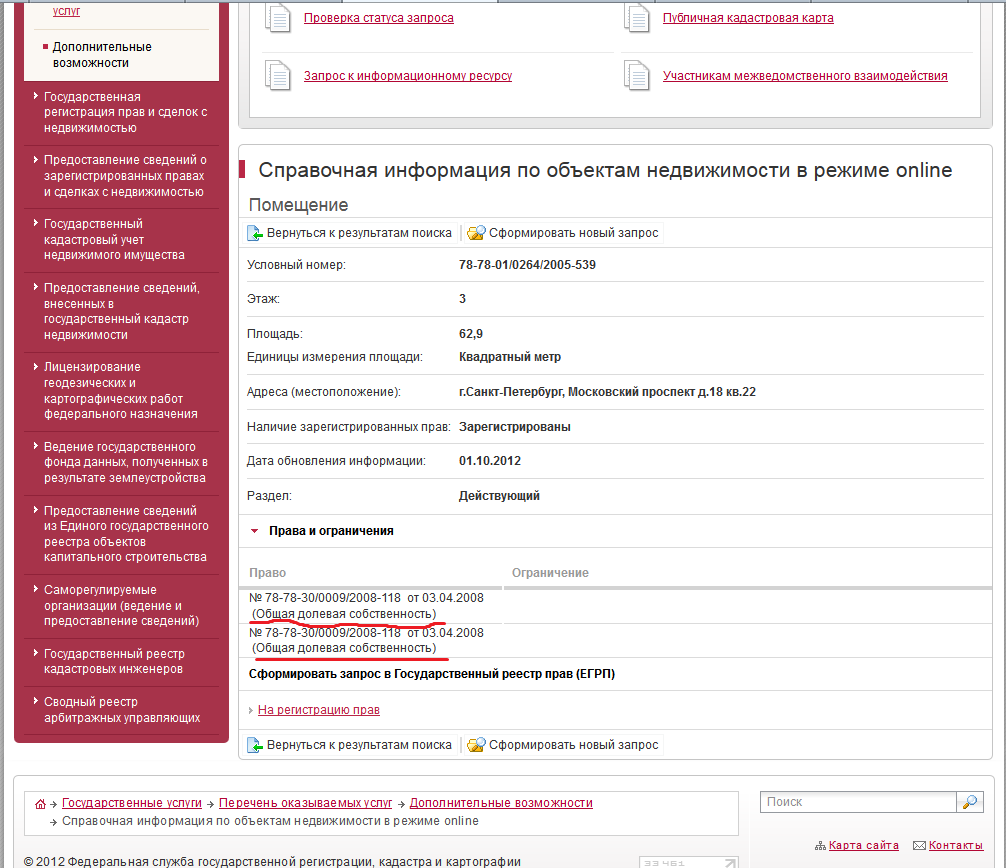Select Дополнительные возможности in sidebar
The height and width of the screenshot is (868, 1006).
[x=101, y=55]
